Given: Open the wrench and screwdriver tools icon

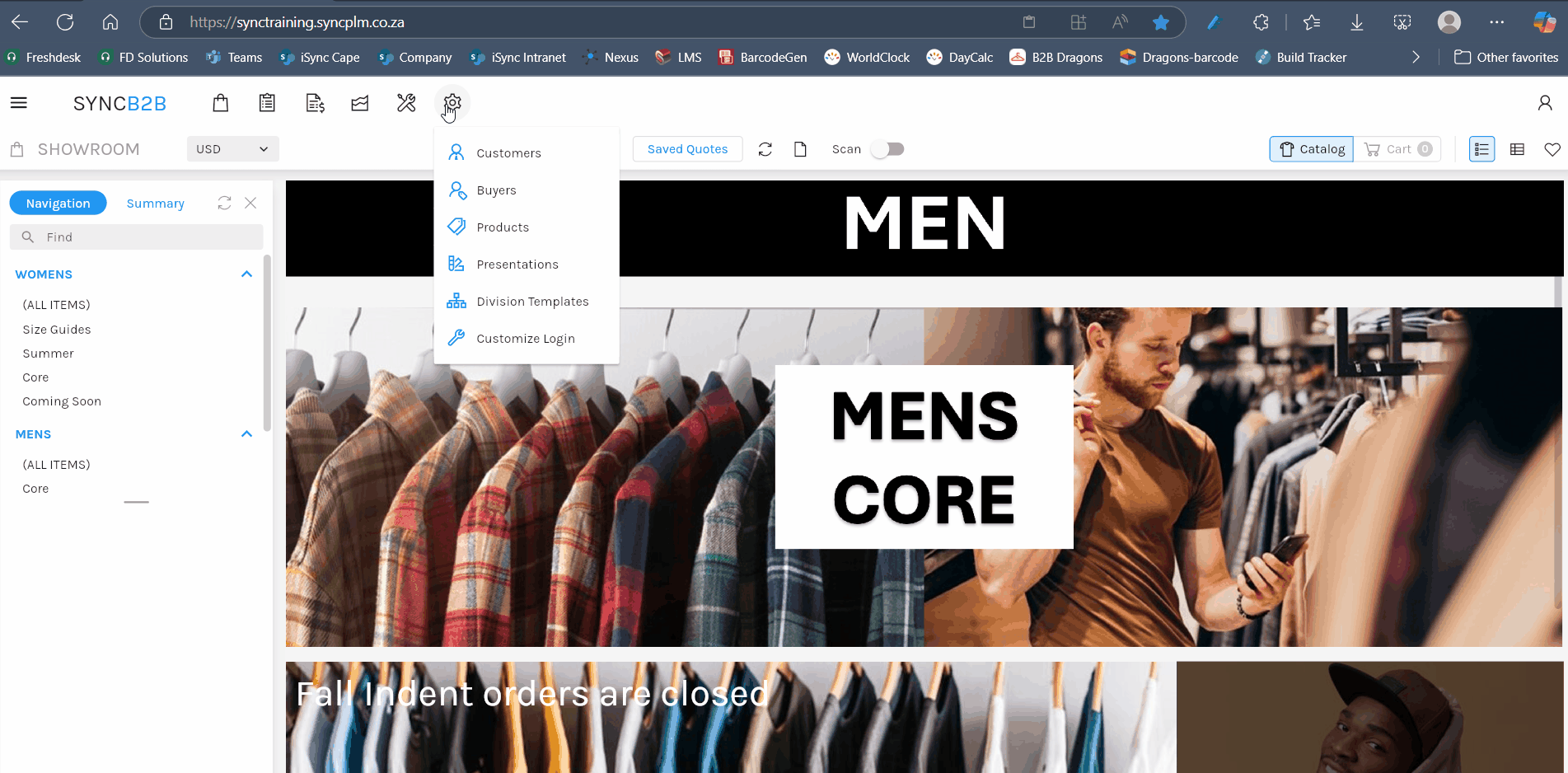Looking at the screenshot, I should [x=406, y=103].
